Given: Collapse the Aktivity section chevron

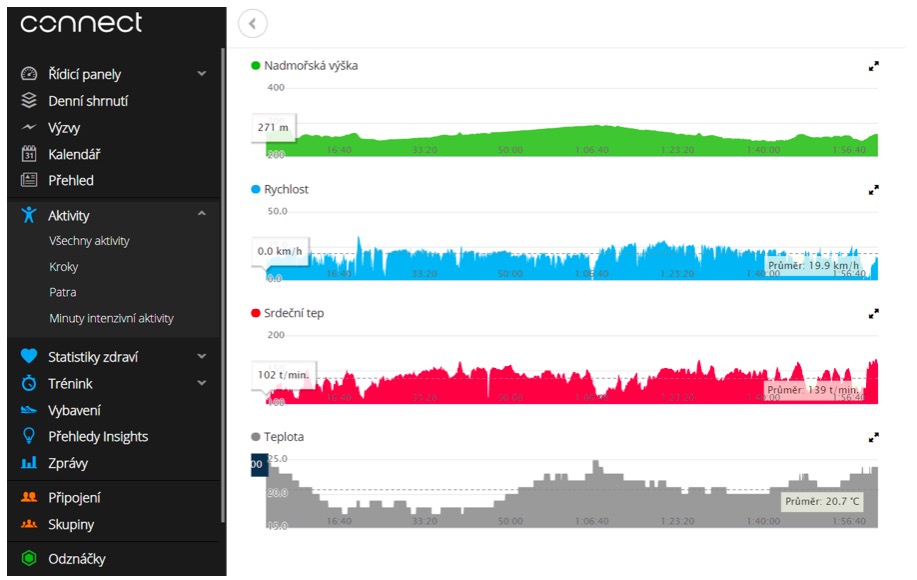Looking at the screenshot, I should point(202,214).
